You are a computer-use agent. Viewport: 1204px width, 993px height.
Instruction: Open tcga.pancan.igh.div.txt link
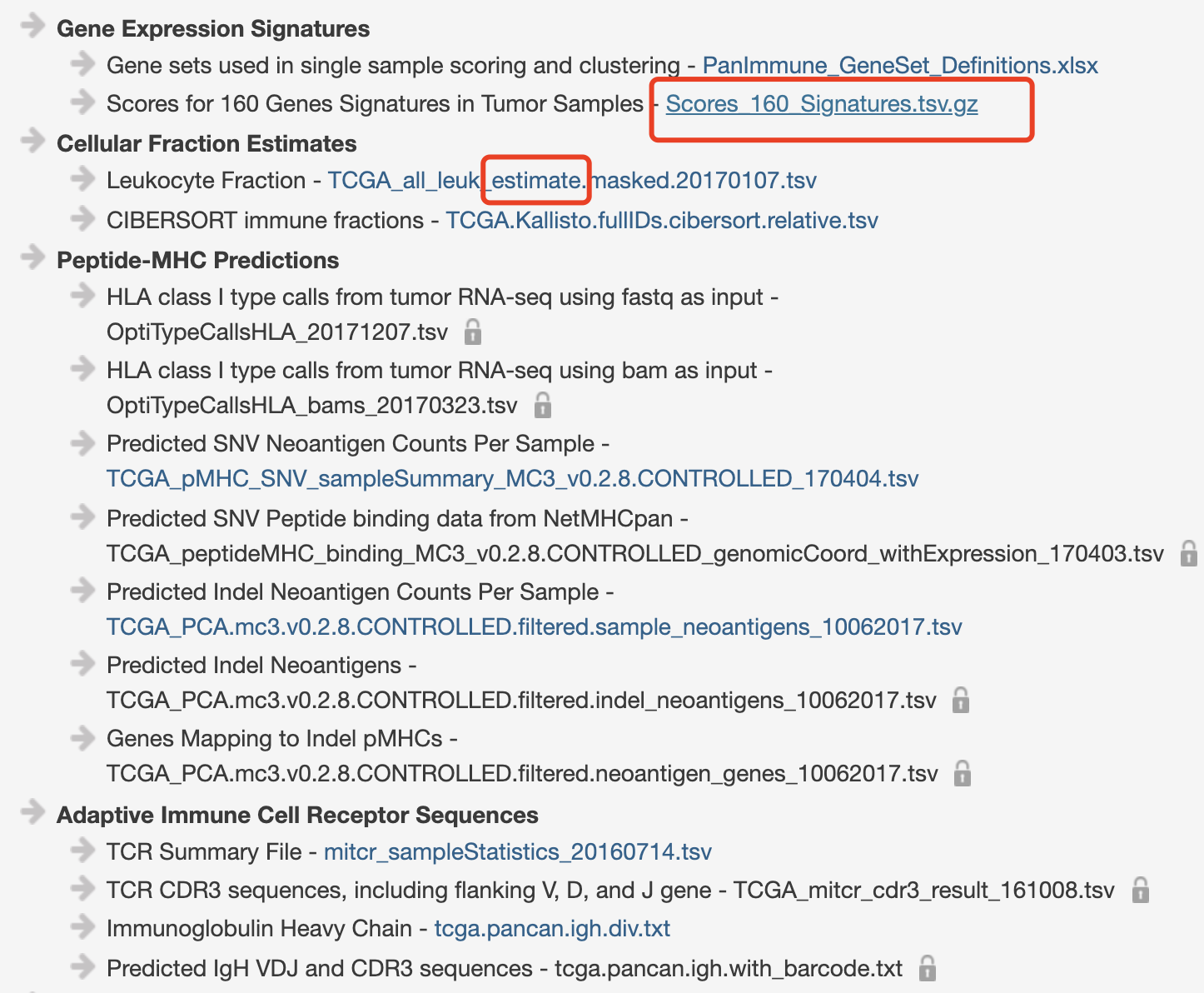click(x=552, y=929)
